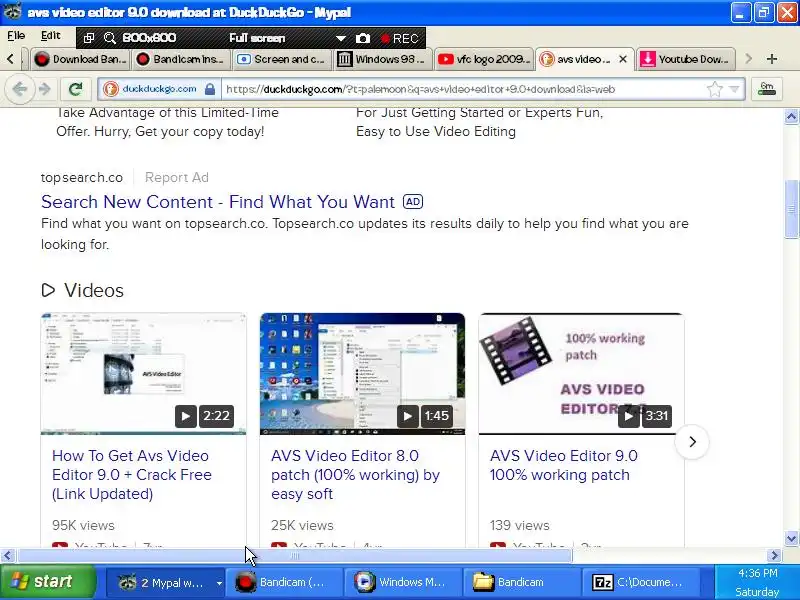Click the horizontal scrollbar right arrow
800x600 pixels.
[774, 555]
